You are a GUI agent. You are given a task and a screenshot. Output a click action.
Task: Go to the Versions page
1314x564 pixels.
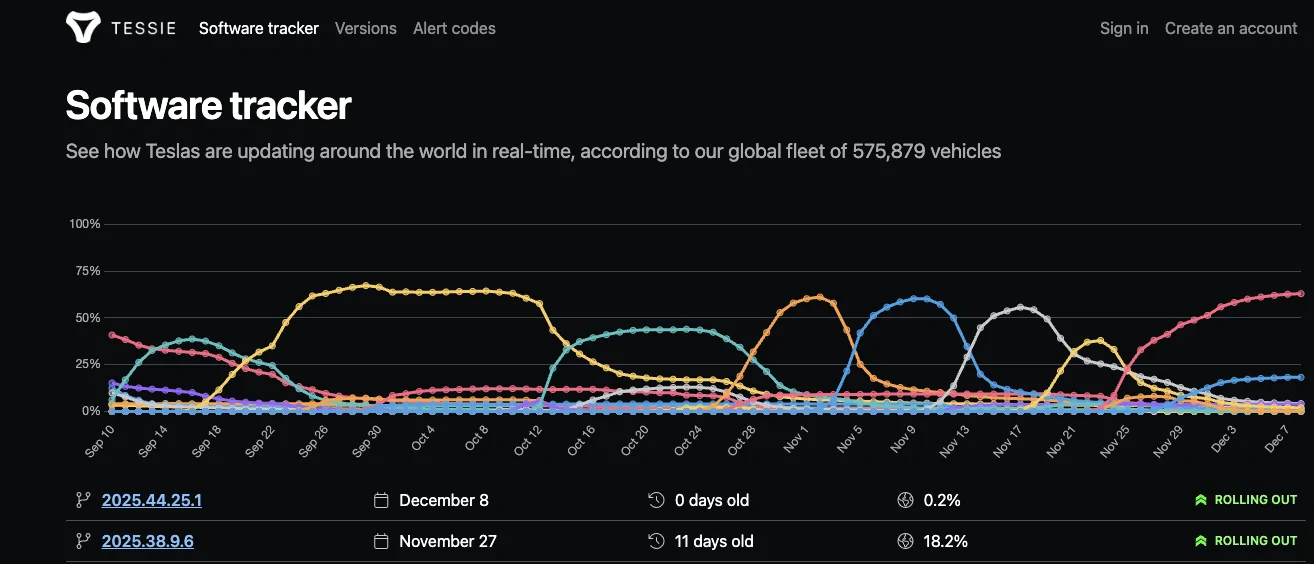(x=366, y=28)
